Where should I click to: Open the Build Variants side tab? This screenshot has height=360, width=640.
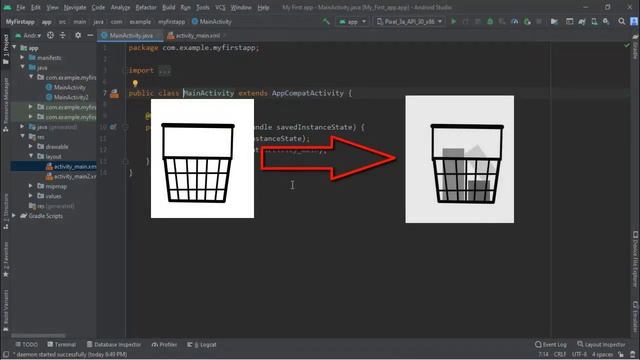pyautogui.click(x=6, y=311)
